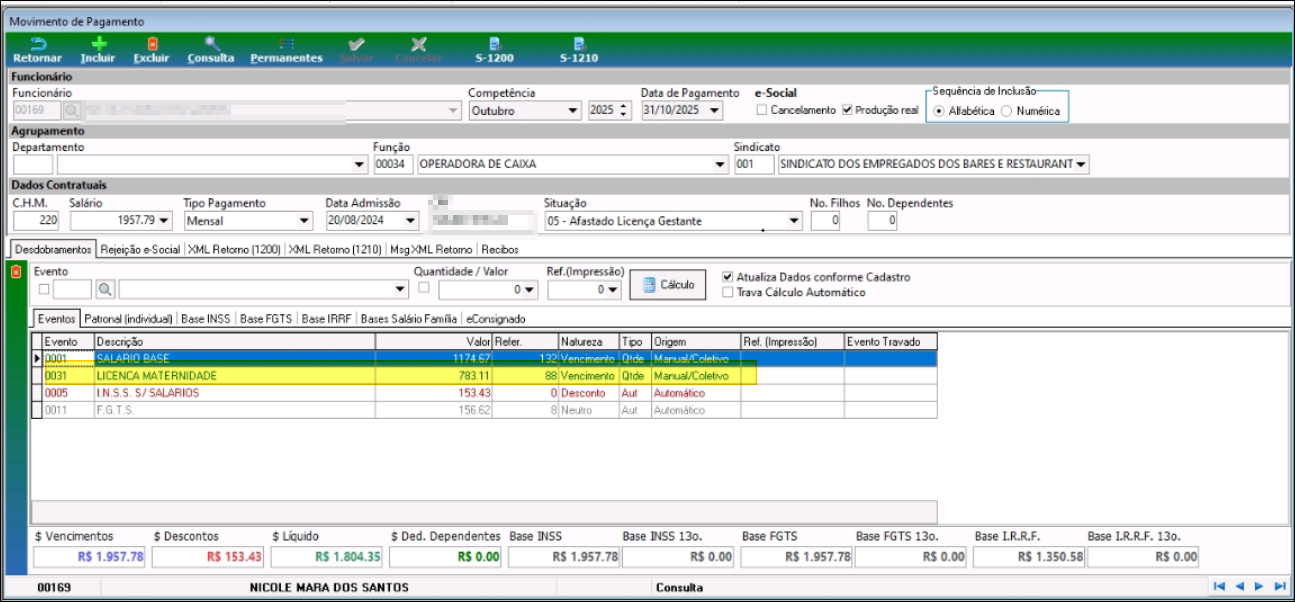Click the Evento search magnifier icon
This screenshot has width=1295, height=602.
[106, 290]
